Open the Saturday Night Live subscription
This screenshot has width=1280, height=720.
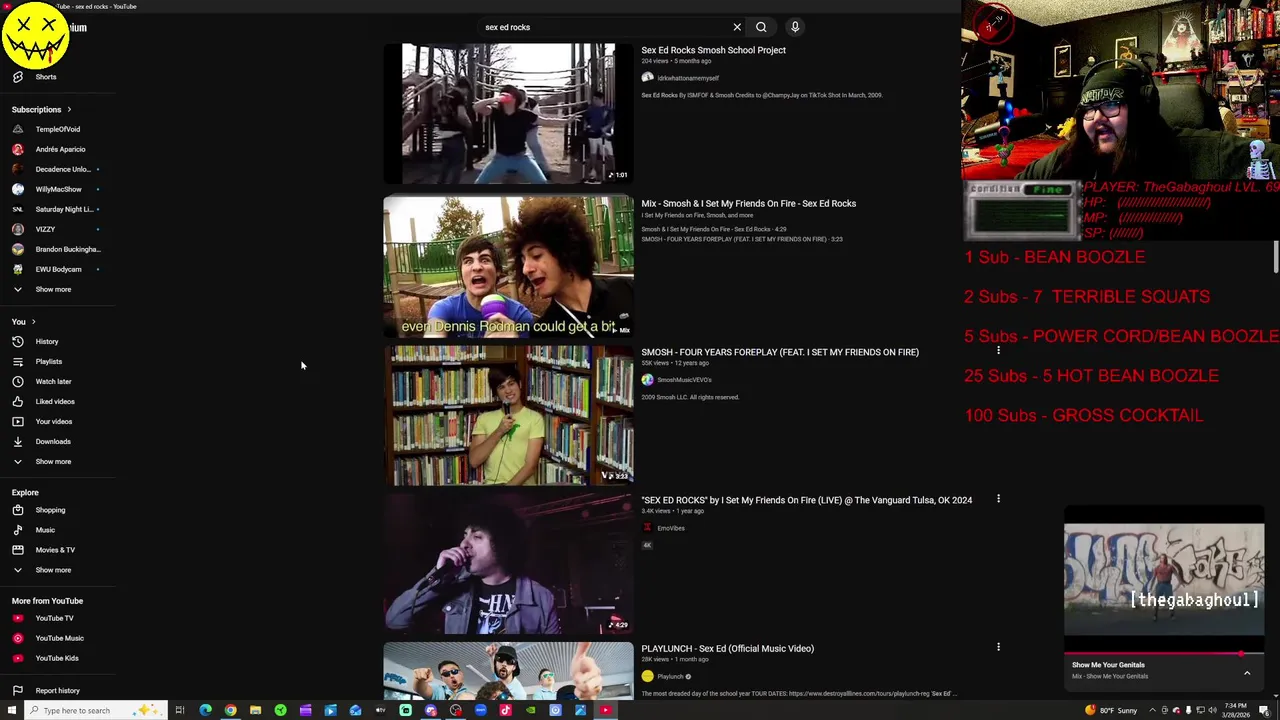point(63,209)
